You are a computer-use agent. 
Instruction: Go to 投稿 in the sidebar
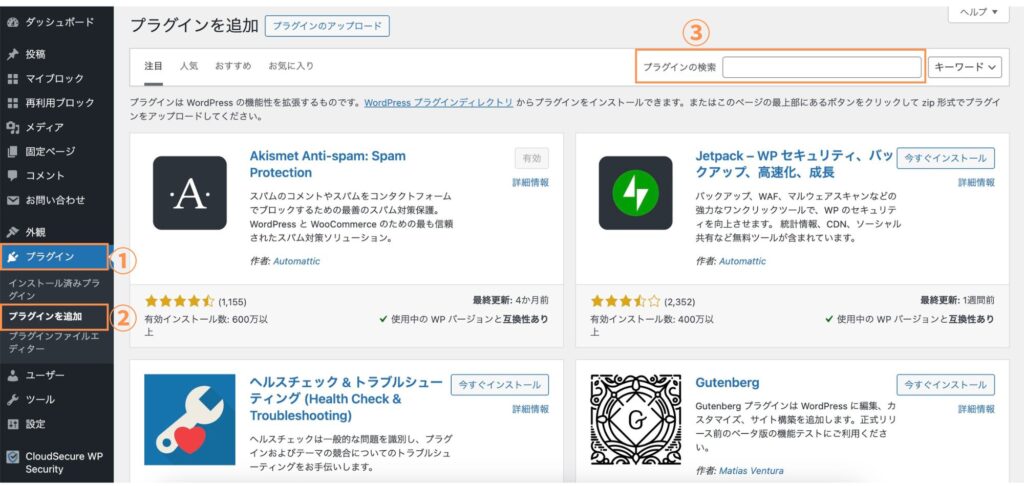tap(35, 54)
